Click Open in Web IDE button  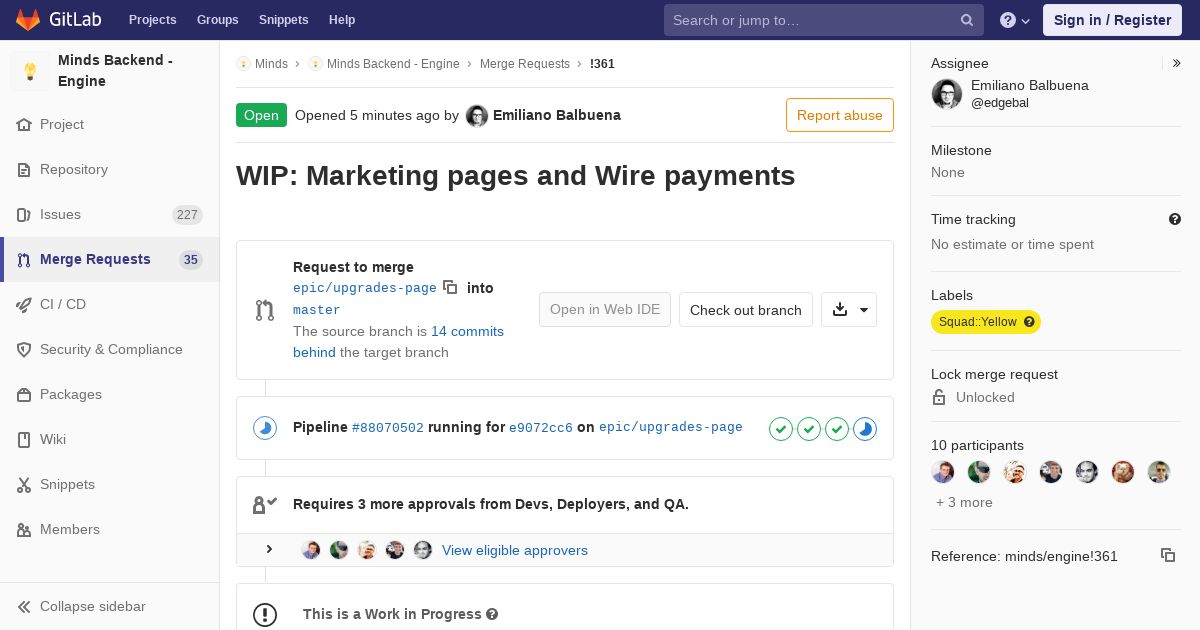click(605, 310)
